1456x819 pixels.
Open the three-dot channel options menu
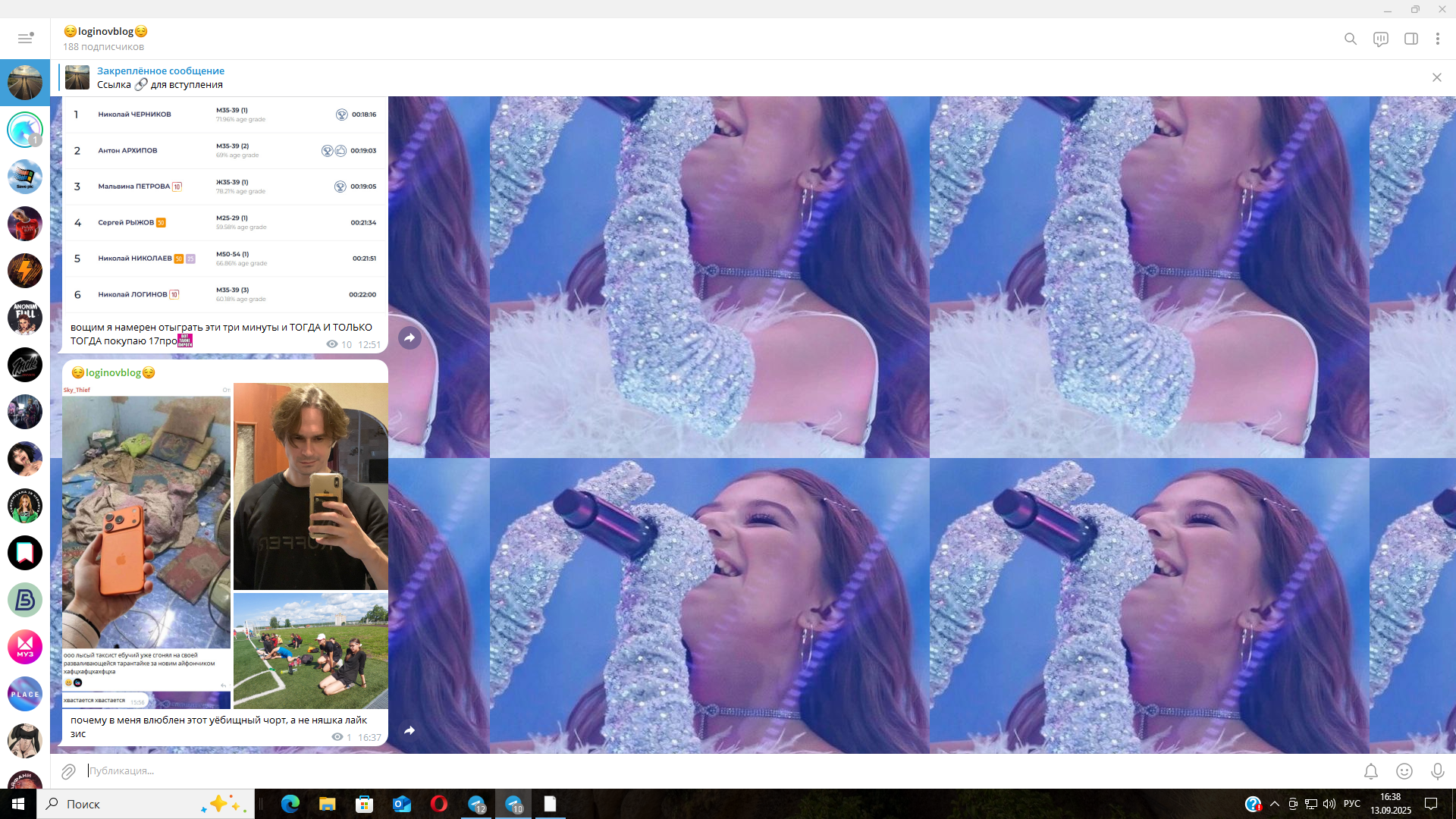1438,39
